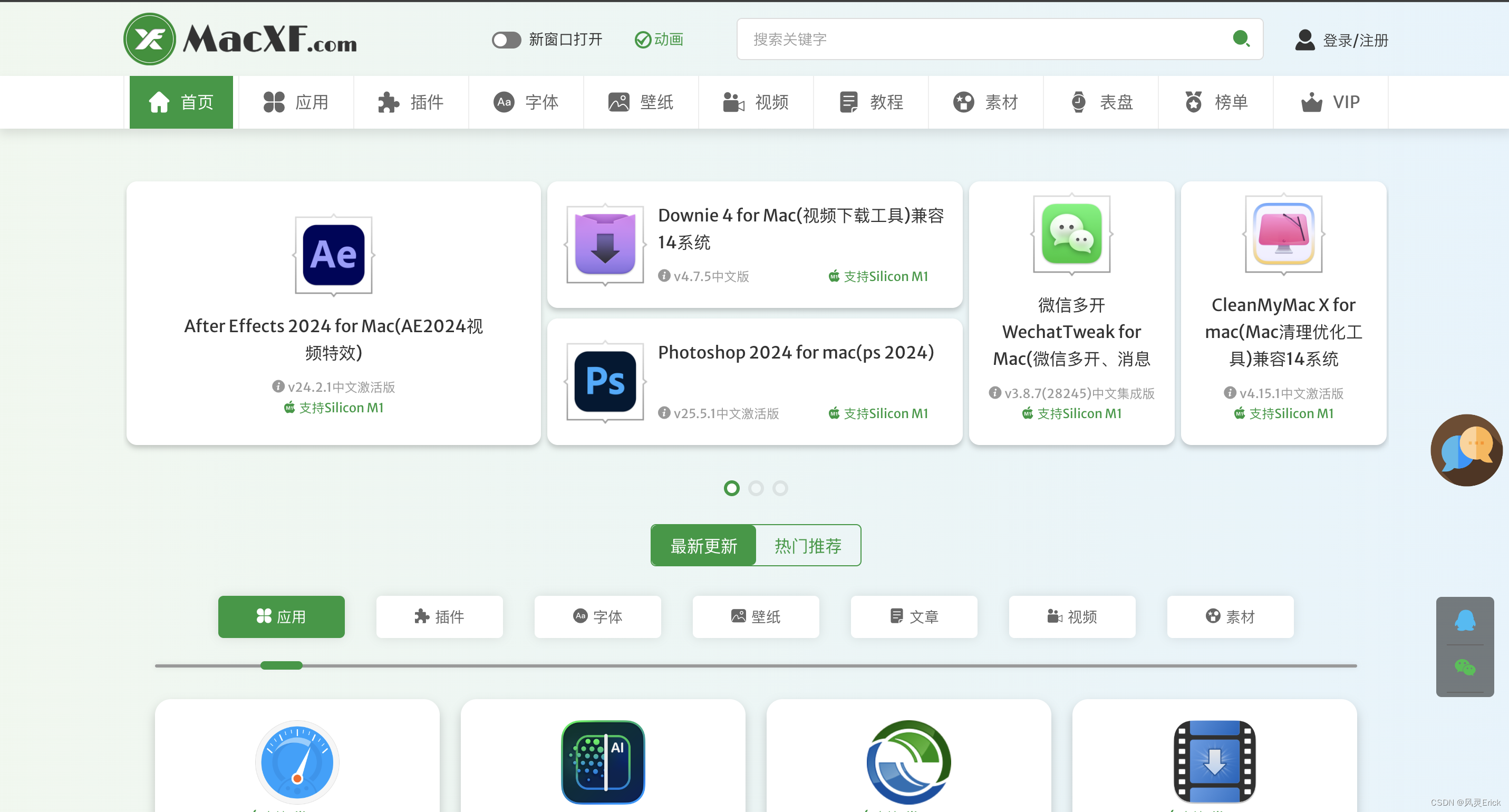Click the sidebar WeChat contact icon
The image size is (1509, 812).
[x=1465, y=668]
